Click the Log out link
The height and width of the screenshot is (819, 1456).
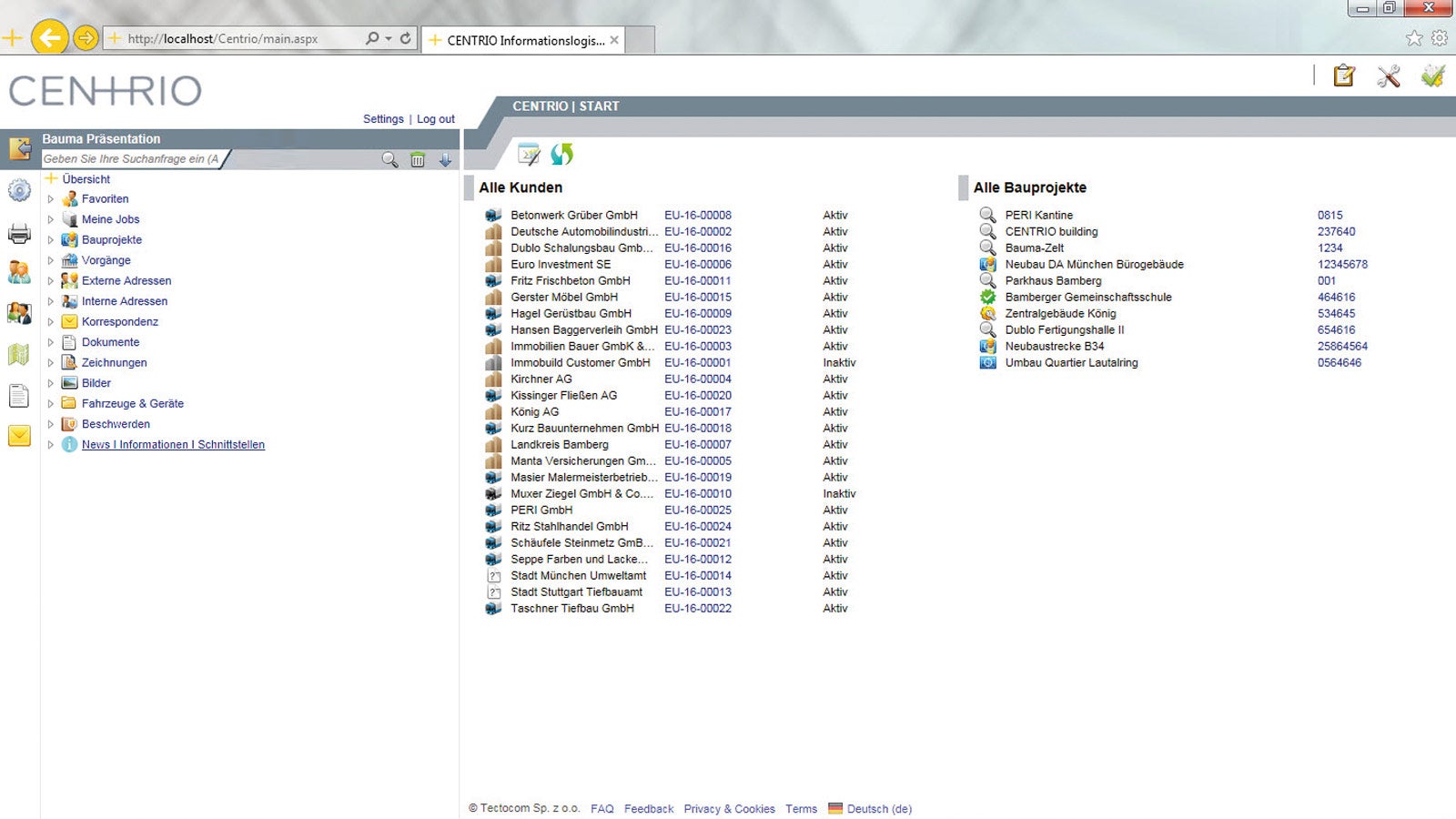pos(436,119)
